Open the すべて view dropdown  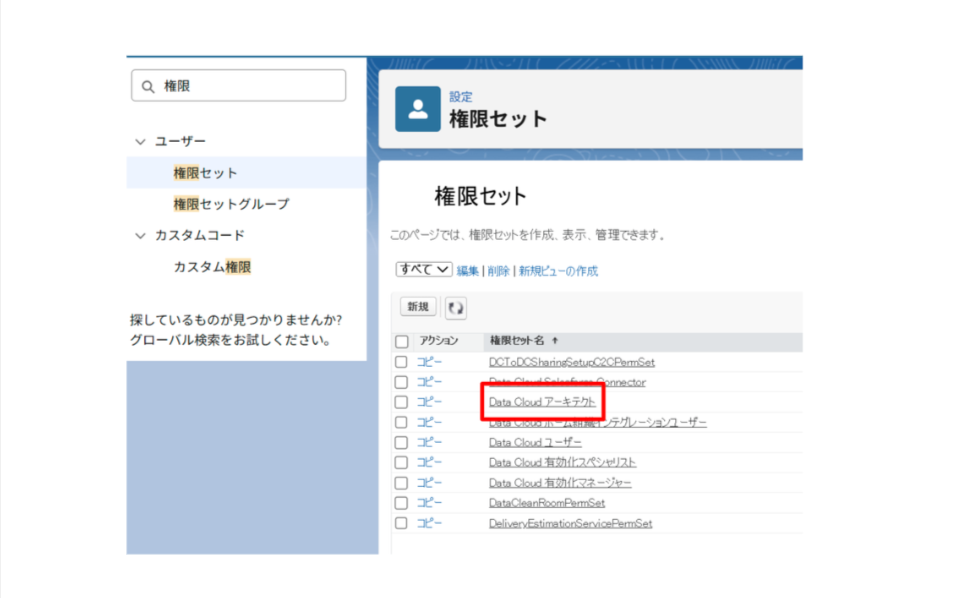423,269
